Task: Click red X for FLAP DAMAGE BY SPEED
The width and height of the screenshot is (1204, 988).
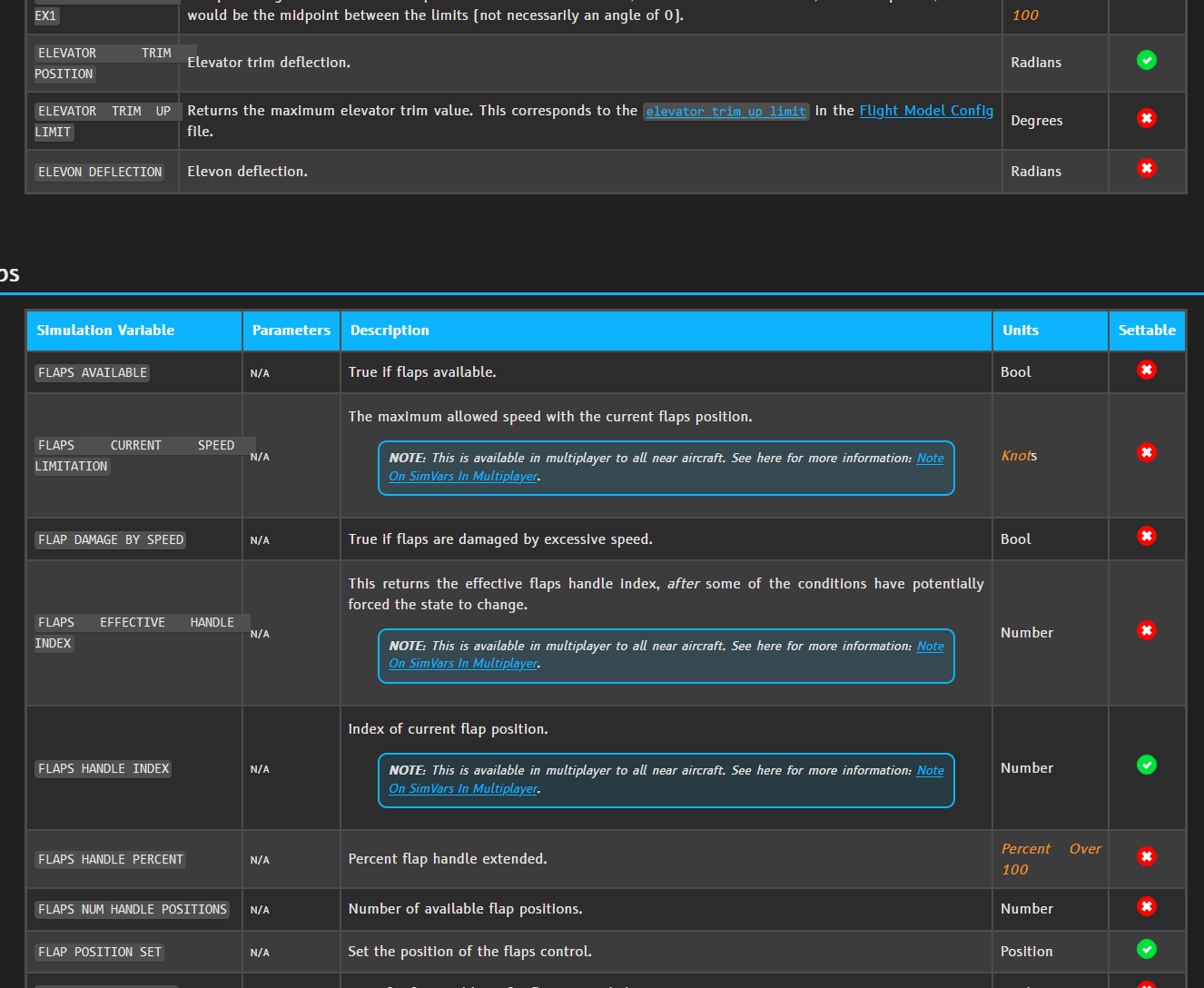Action: [1147, 536]
